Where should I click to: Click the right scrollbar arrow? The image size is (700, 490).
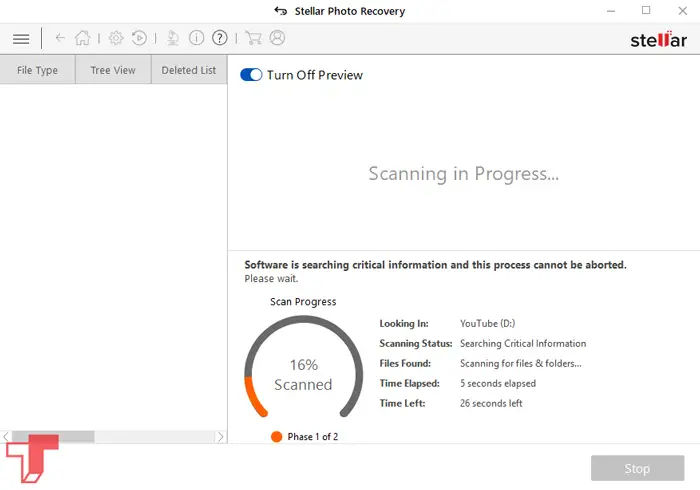point(221,436)
